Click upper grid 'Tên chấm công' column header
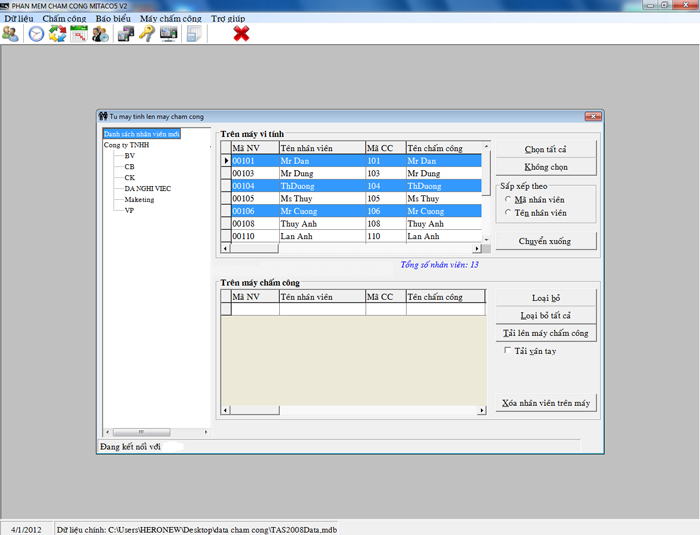 444,148
